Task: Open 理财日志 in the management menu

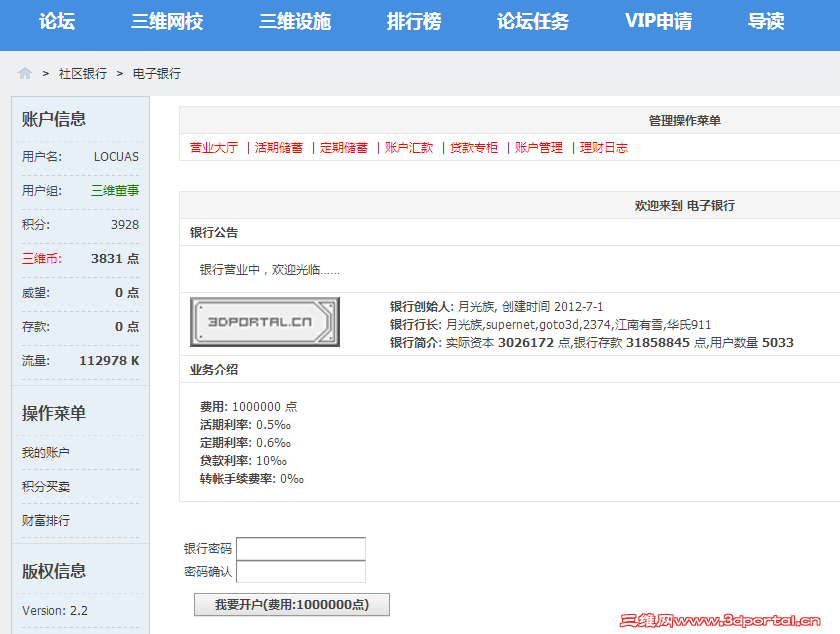Action: (x=603, y=147)
